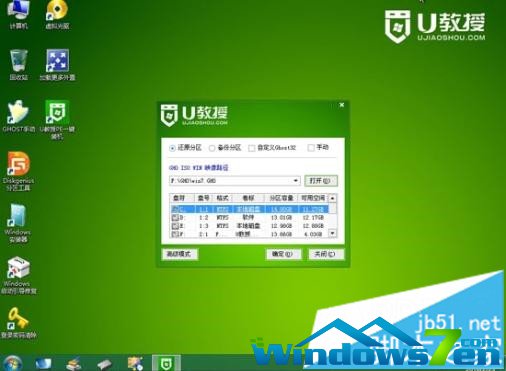
Task: Launch the GHOST manual ghost icon
Action: click(x=19, y=116)
